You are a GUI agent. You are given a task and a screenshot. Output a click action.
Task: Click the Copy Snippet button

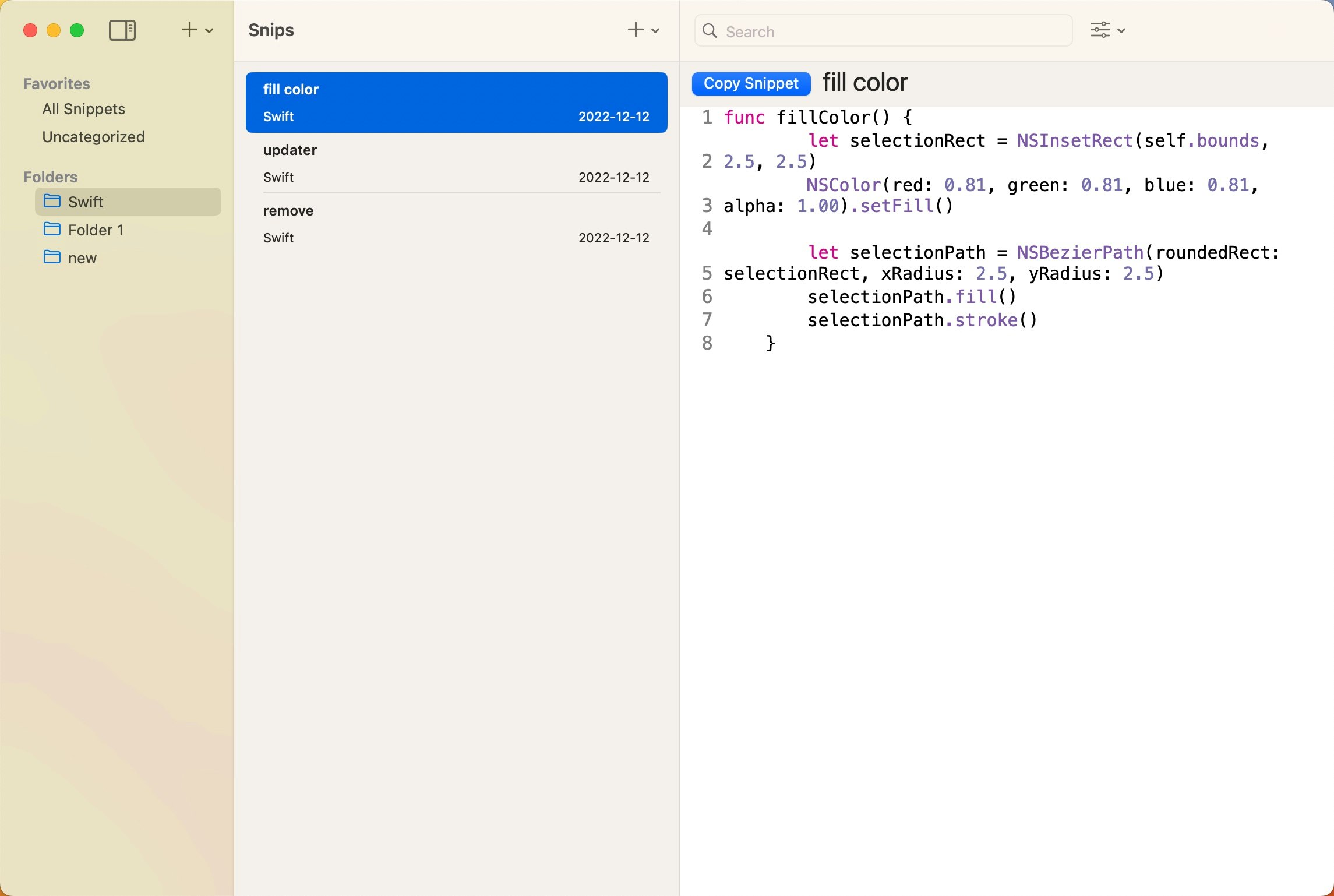point(751,83)
